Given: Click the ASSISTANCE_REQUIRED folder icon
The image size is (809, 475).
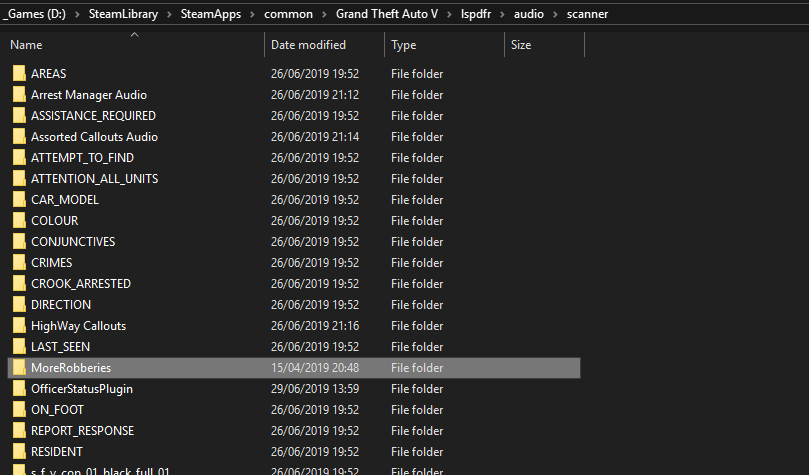Looking at the screenshot, I should 19,116.
